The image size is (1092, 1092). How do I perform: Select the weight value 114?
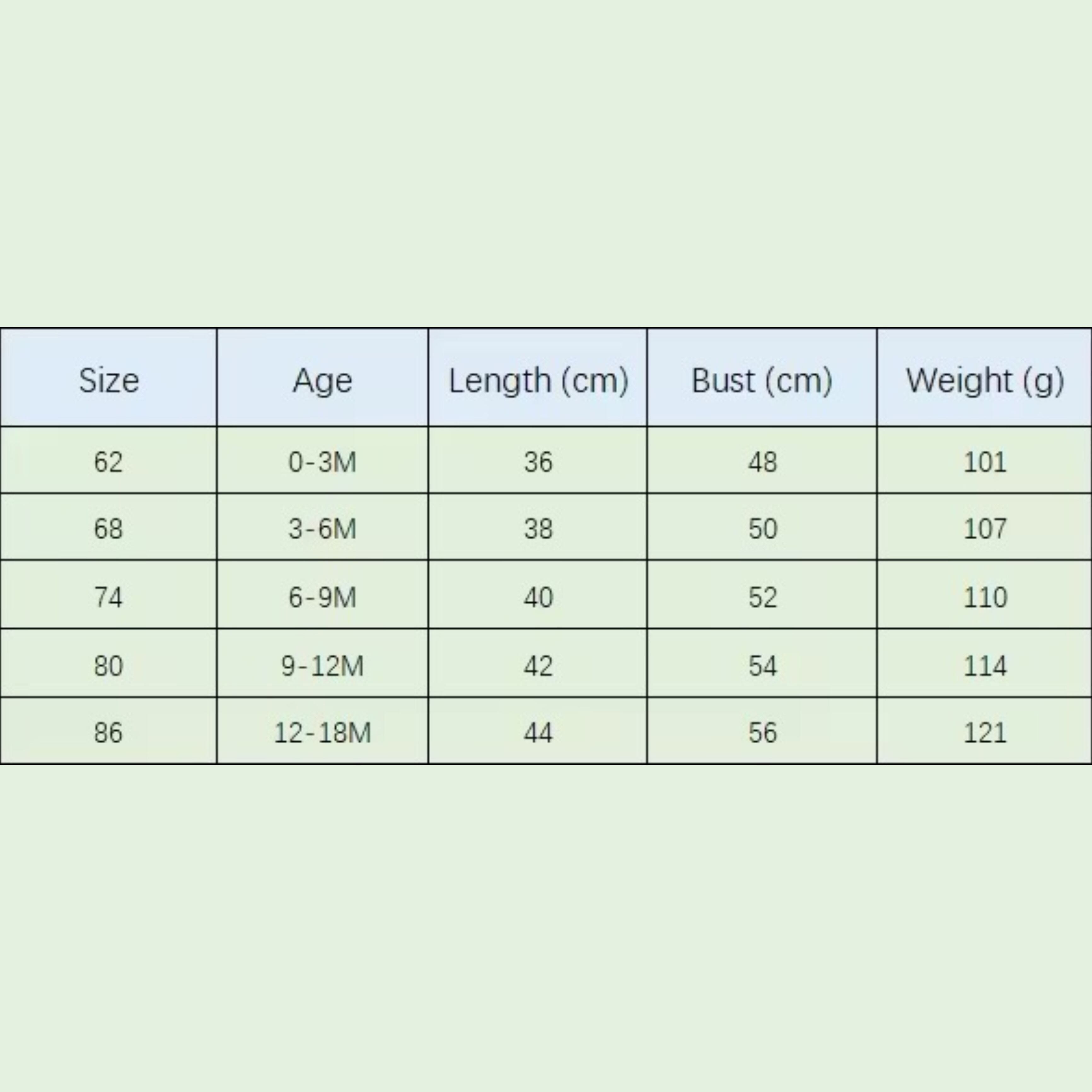point(985,665)
